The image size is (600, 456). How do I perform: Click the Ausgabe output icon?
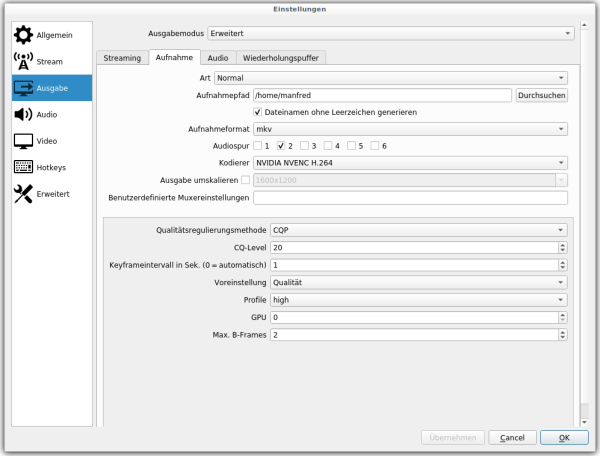tap(23, 89)
